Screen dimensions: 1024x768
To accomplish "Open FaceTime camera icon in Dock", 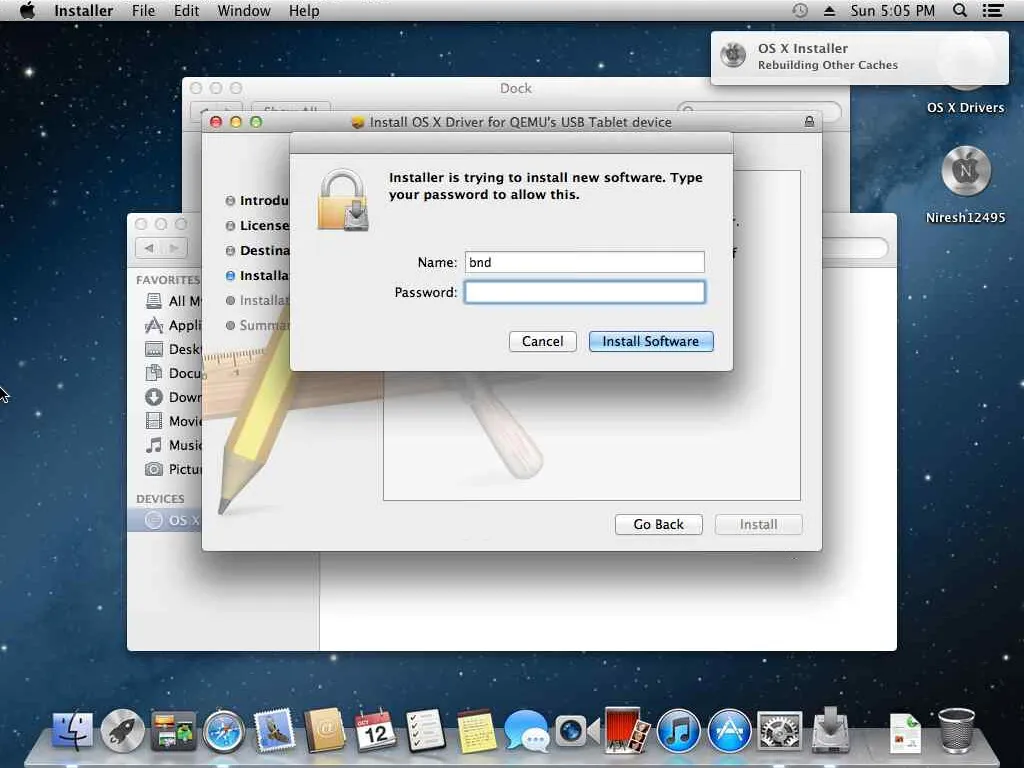I will (x=577, y=730).
